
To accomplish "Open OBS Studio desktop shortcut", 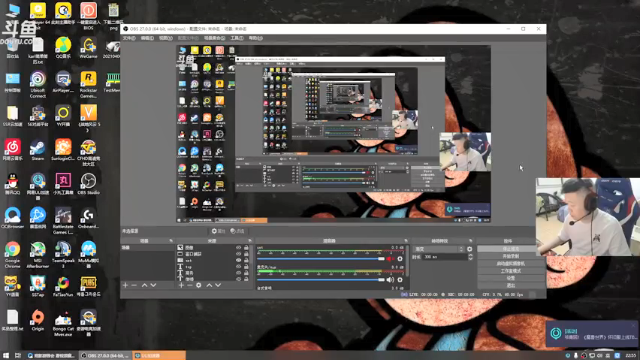I will (x=88, y=184).
